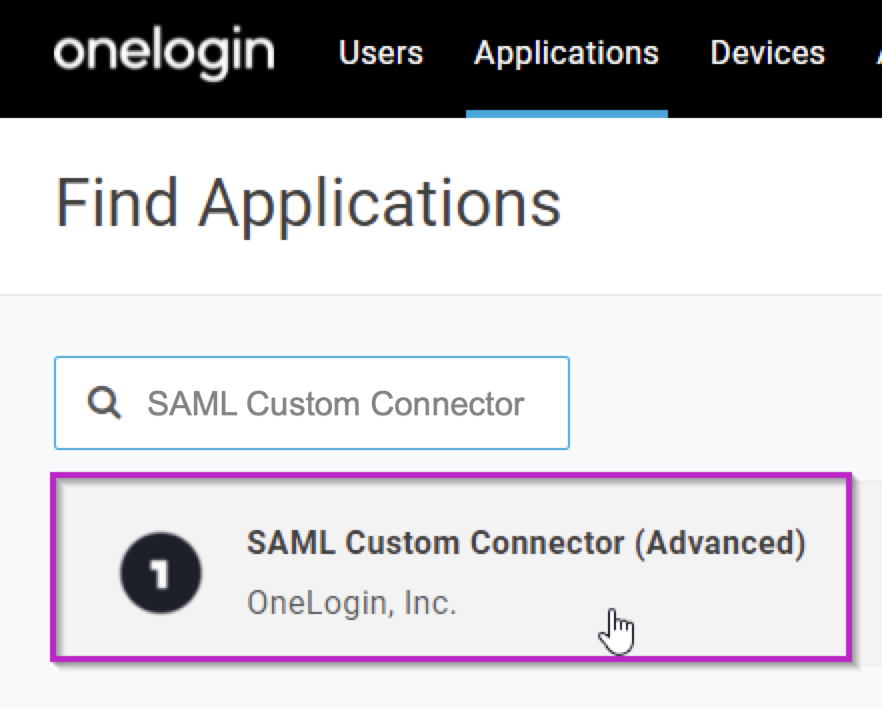Click the magnifying glass search icon
882x708 pixels.
coord(105,403)
